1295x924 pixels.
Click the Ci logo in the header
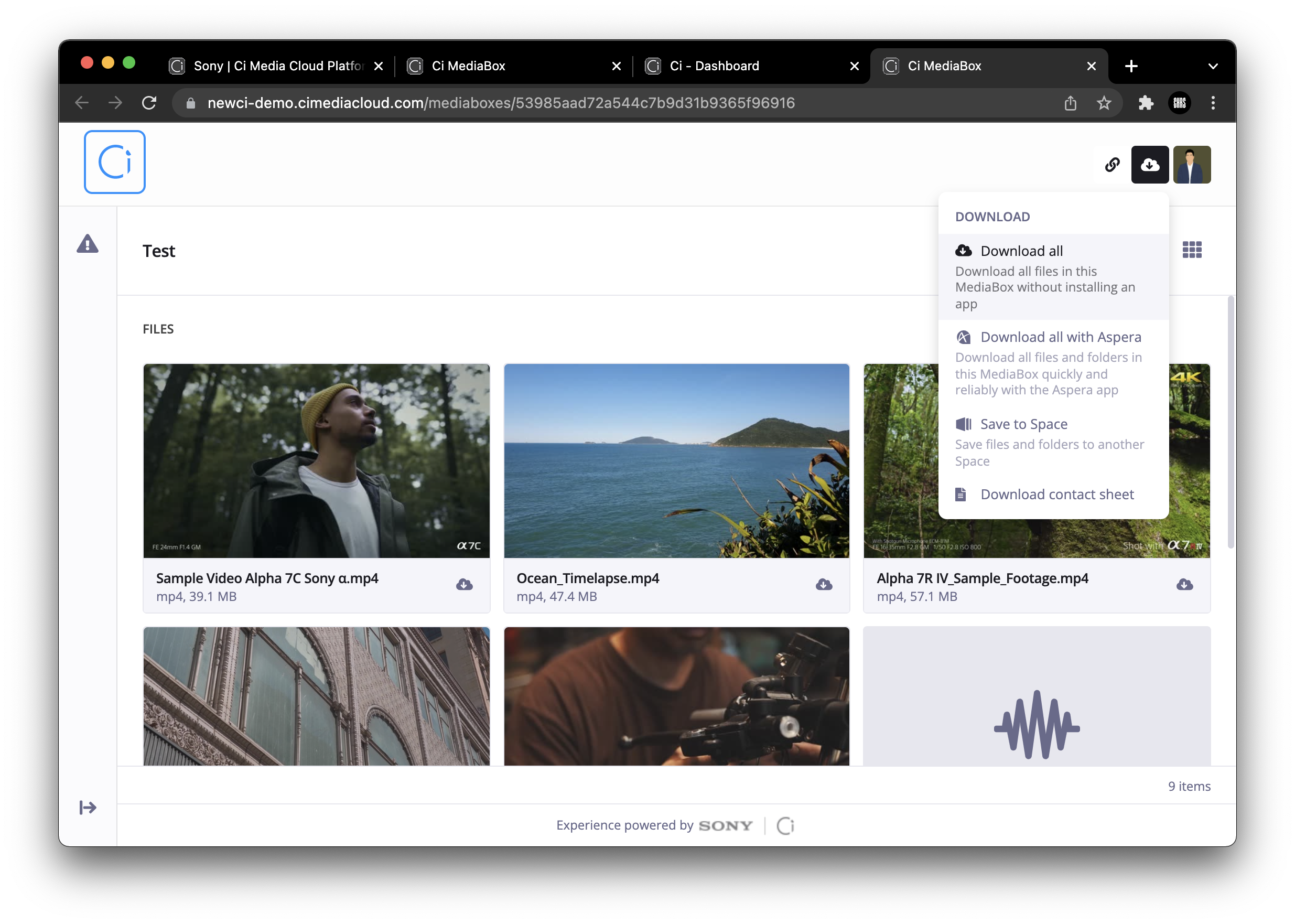[x=114, y=162]
